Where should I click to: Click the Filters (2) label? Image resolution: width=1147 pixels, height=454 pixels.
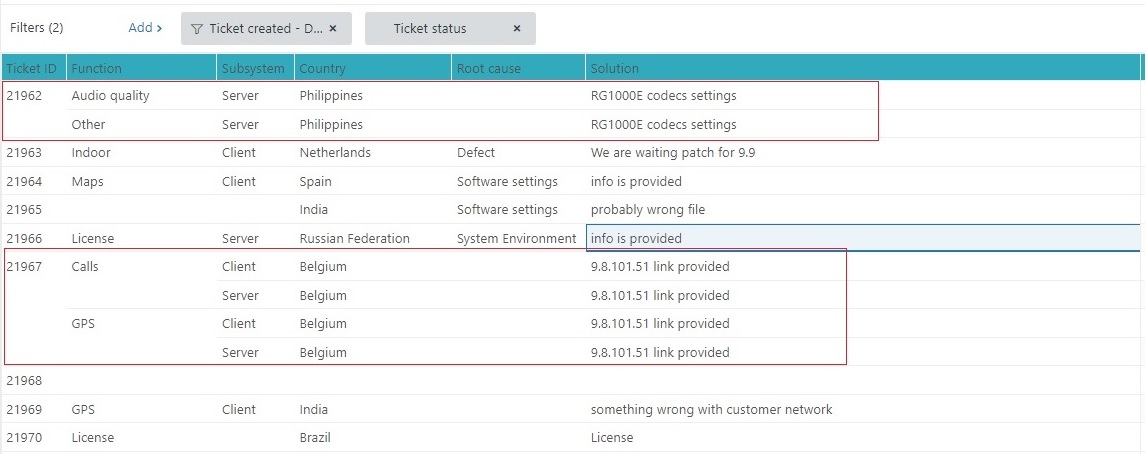(x=36, y=28)
